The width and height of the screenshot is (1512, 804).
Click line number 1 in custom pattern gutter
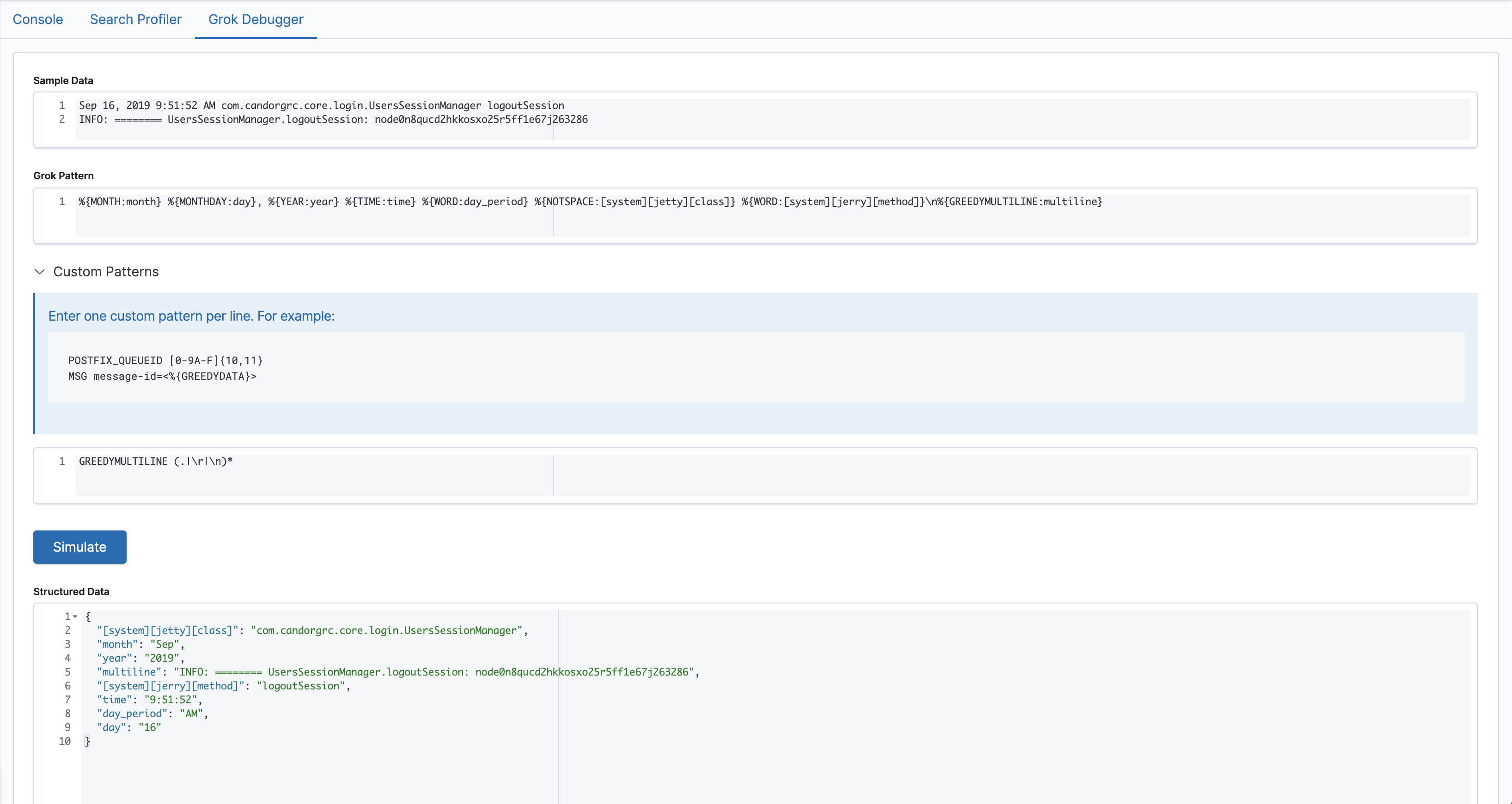[61, 461]
